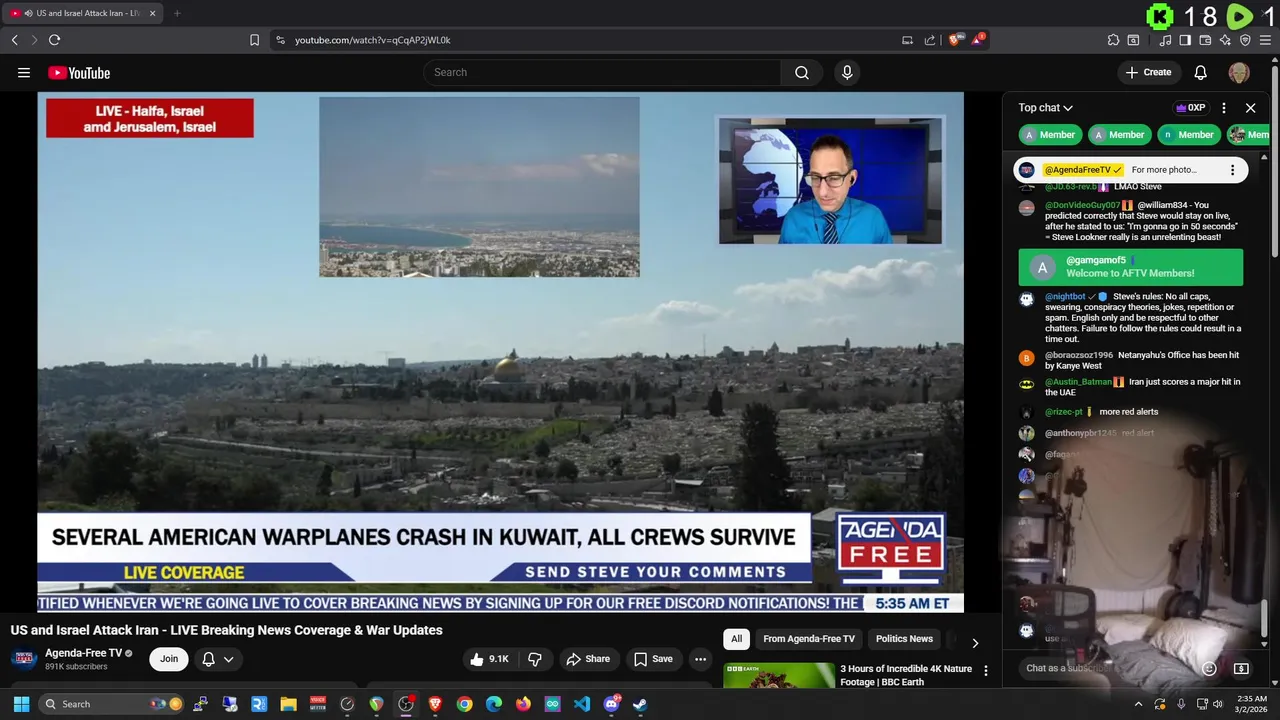Select From Agenda-Free TV chip

click(x=809, y=639)
